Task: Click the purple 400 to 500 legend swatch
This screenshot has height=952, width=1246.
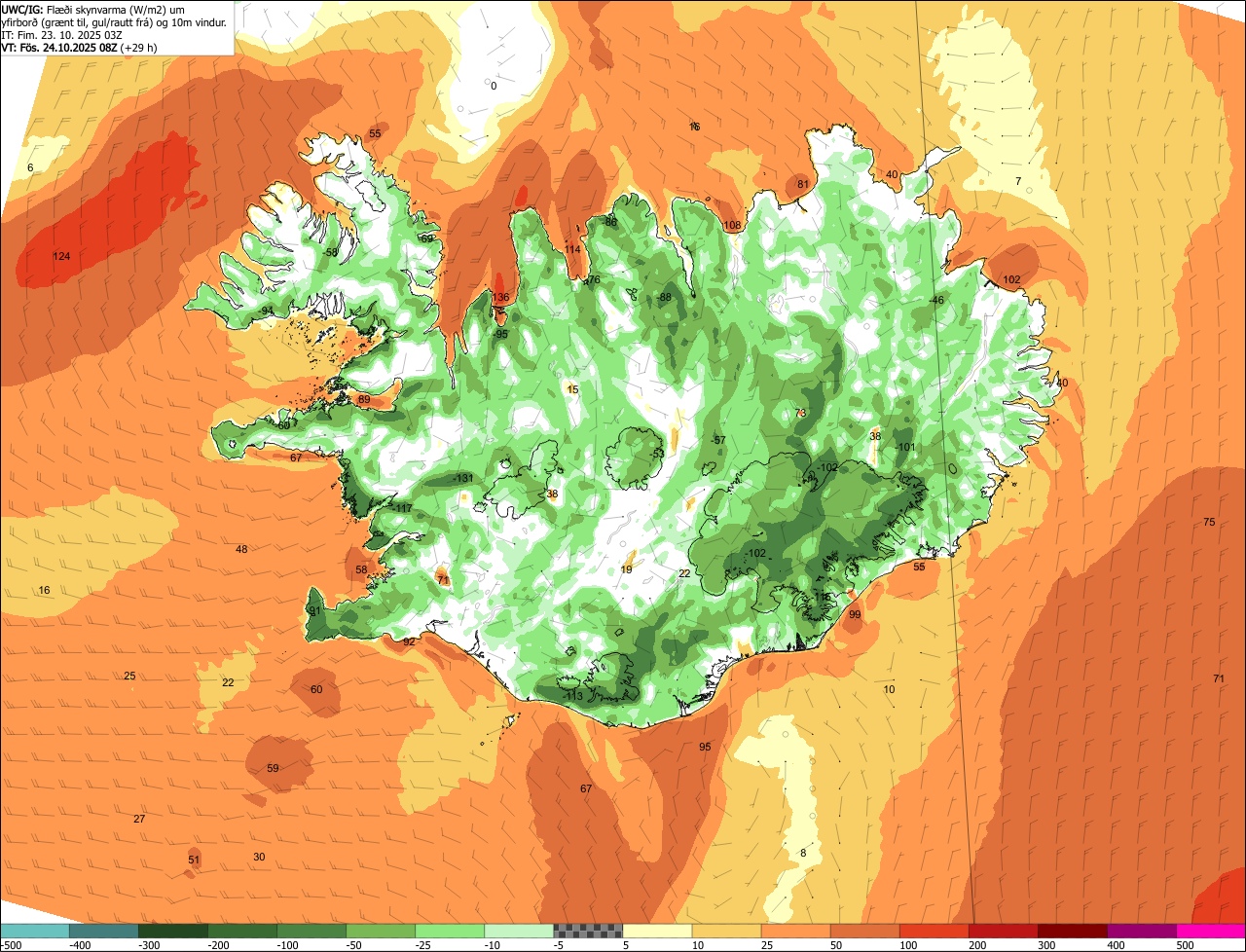Action: [1140, 931]
